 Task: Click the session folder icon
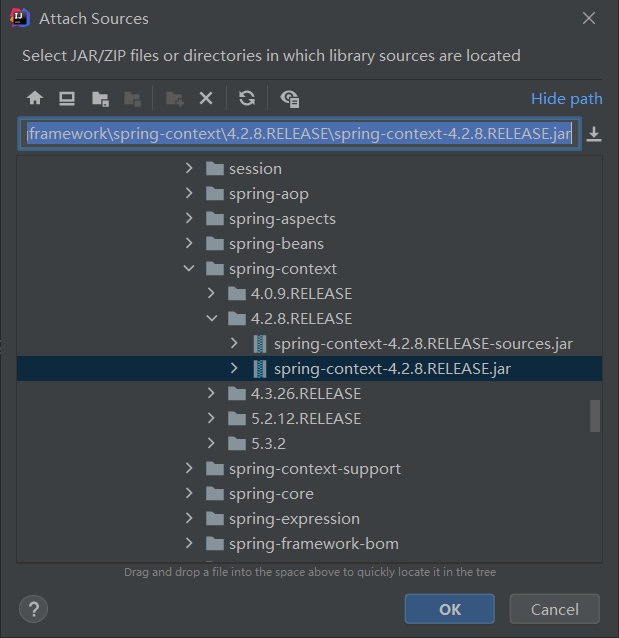pos(215,168)
